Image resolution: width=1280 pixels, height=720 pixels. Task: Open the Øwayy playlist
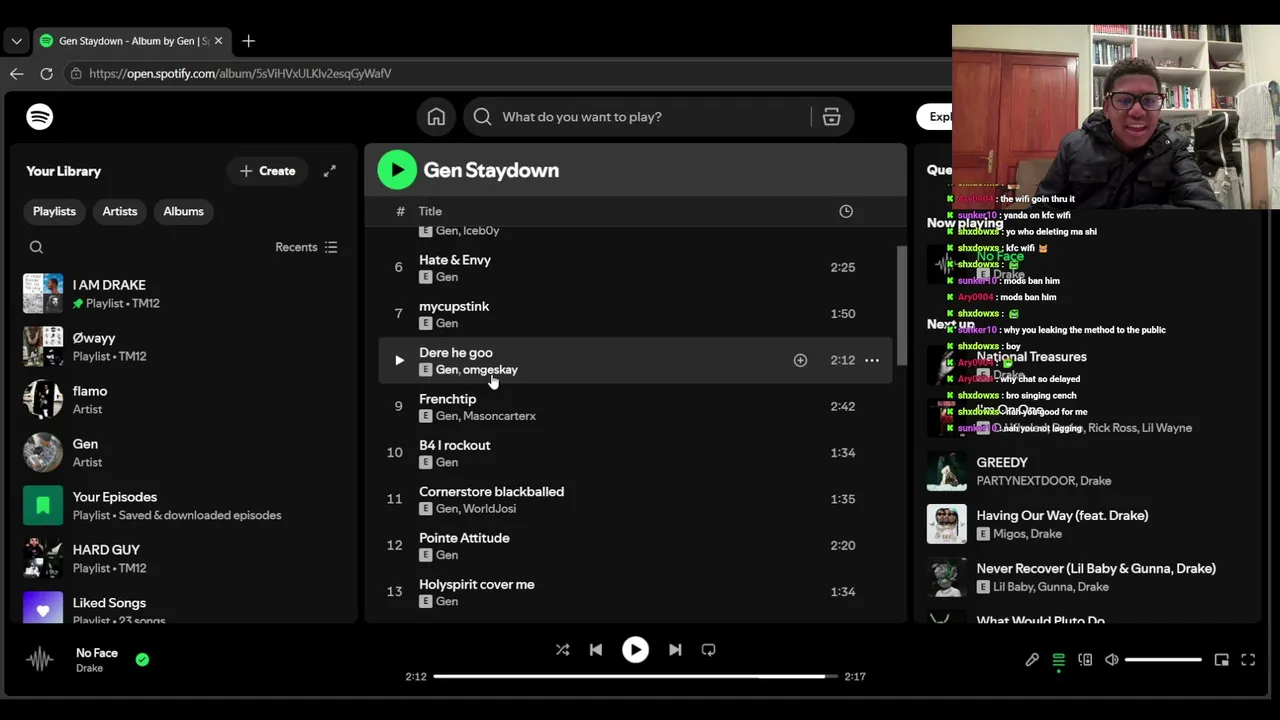point(184,346)
